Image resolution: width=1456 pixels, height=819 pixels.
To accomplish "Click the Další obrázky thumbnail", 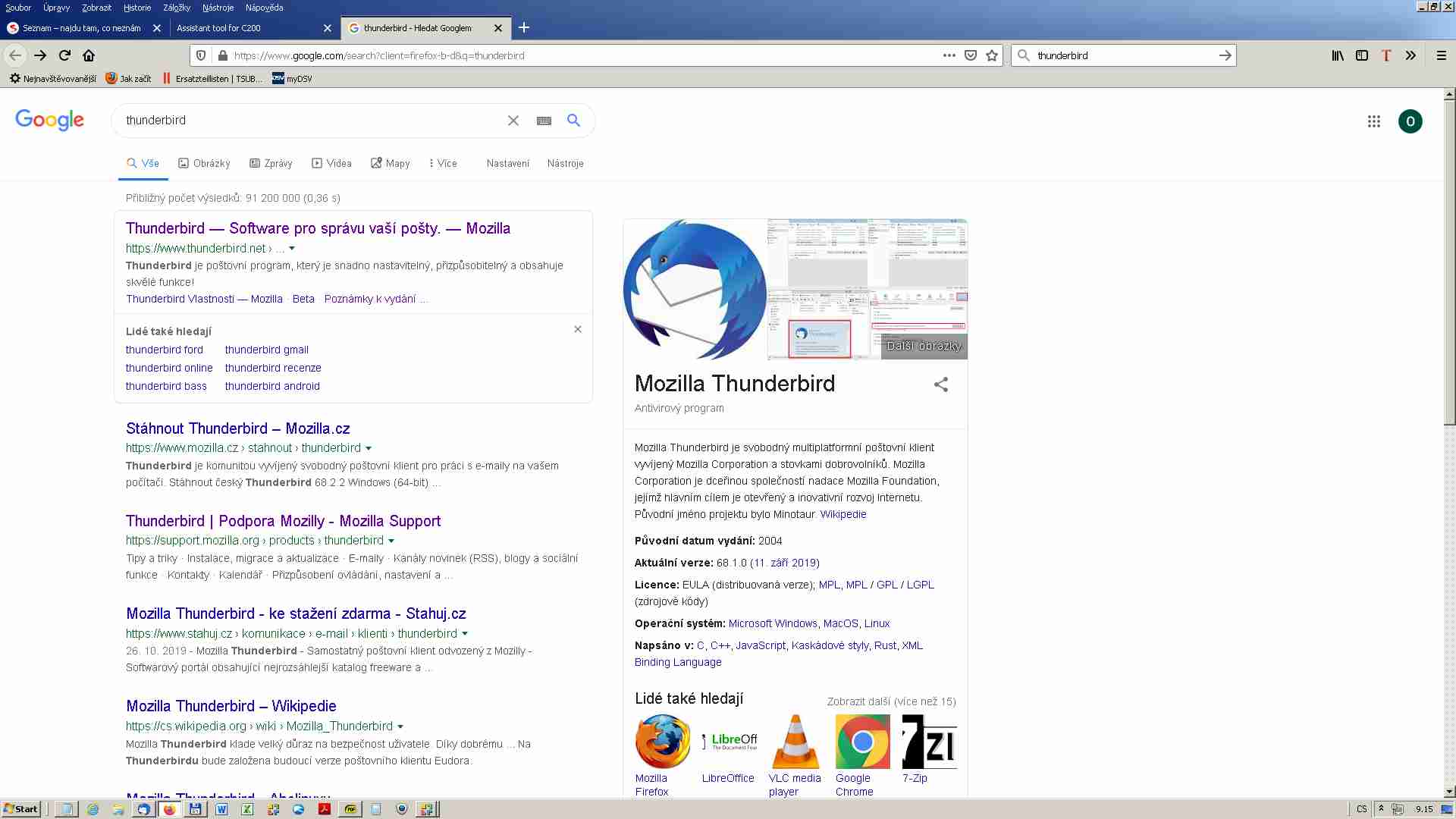I will [924, 346].
